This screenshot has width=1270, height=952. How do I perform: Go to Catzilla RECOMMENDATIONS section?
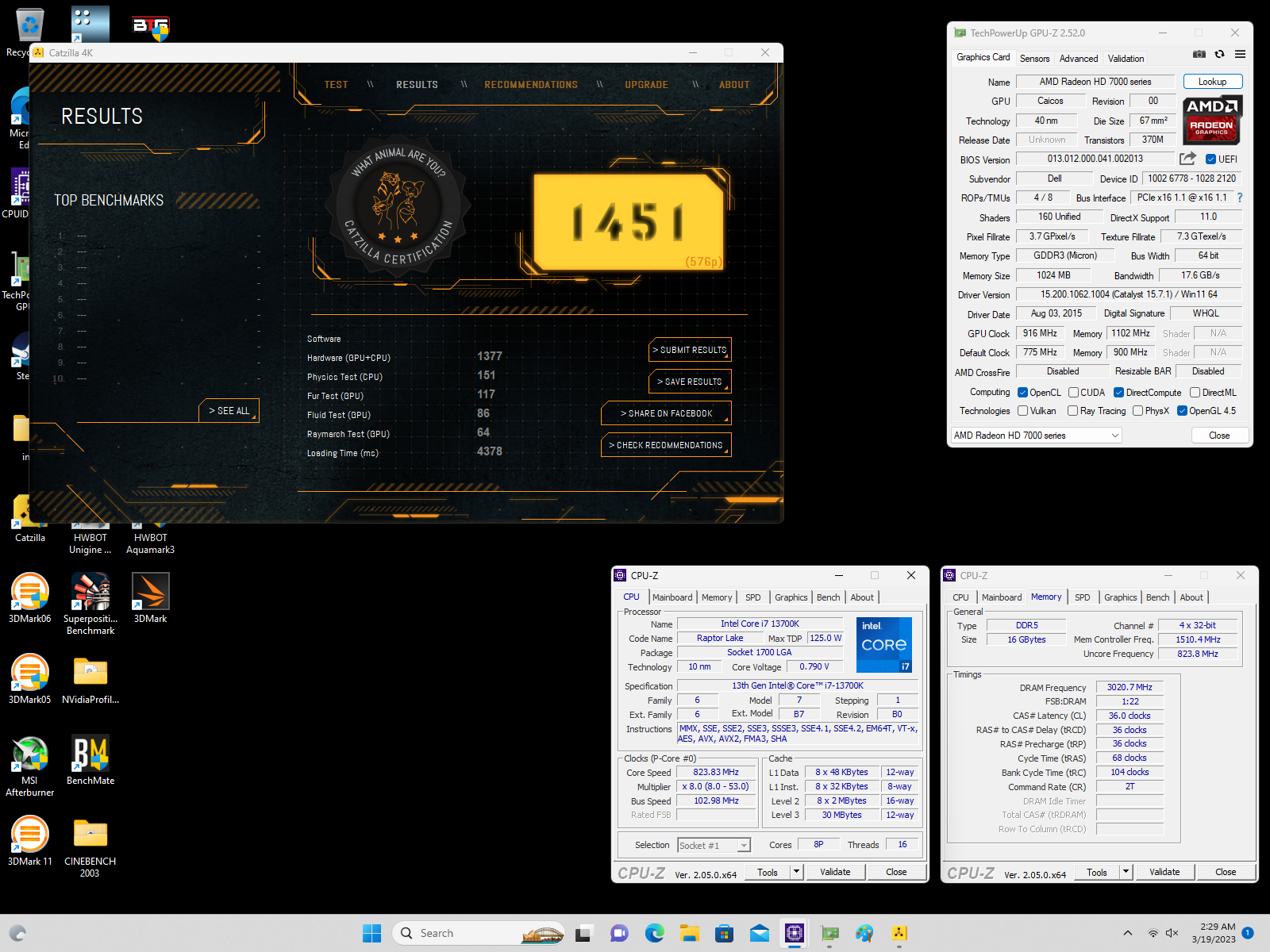pos(531,85)
